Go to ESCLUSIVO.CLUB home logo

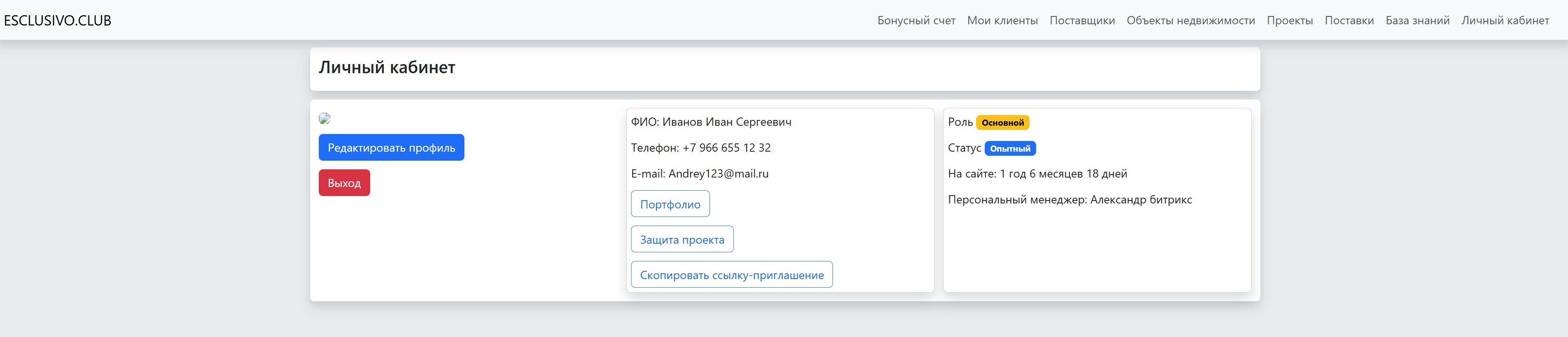(58, 21)
